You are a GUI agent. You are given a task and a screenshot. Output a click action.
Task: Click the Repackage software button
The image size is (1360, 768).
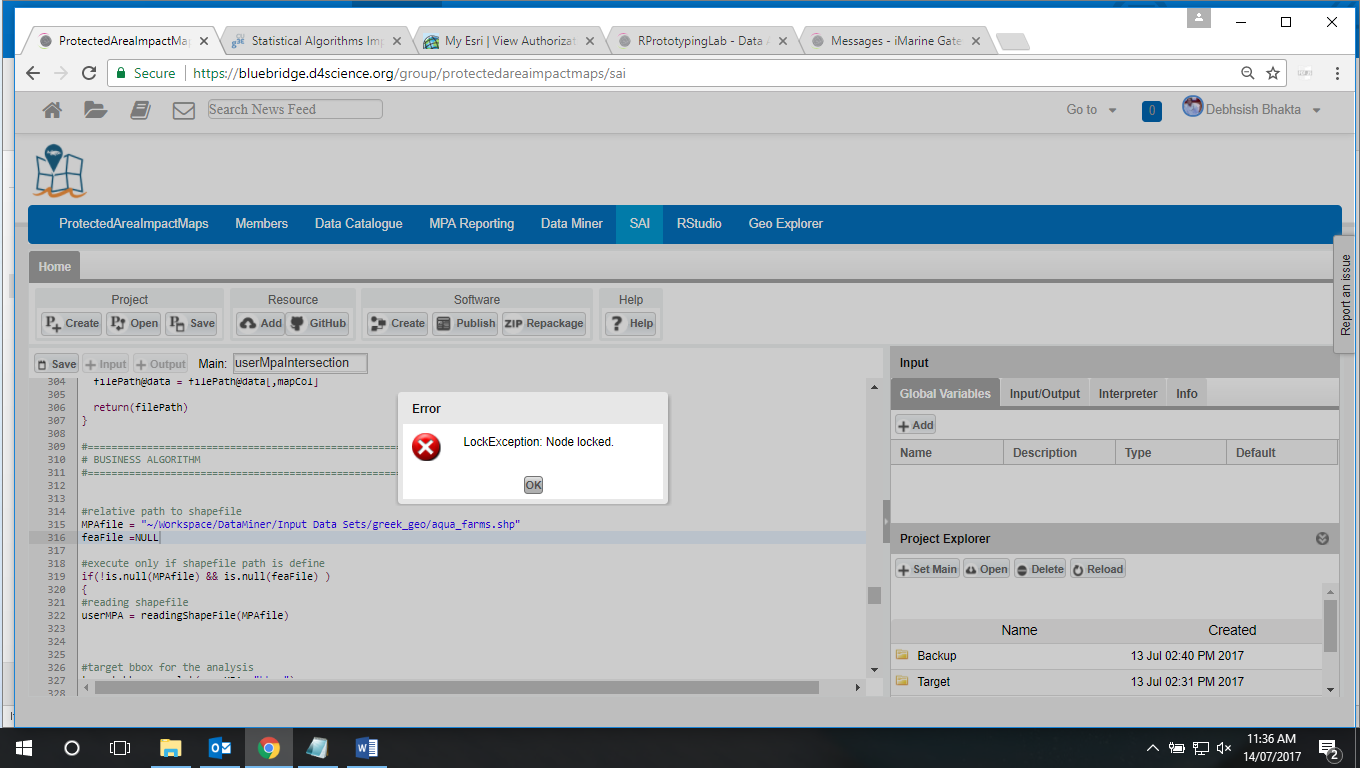pos(544,323)
